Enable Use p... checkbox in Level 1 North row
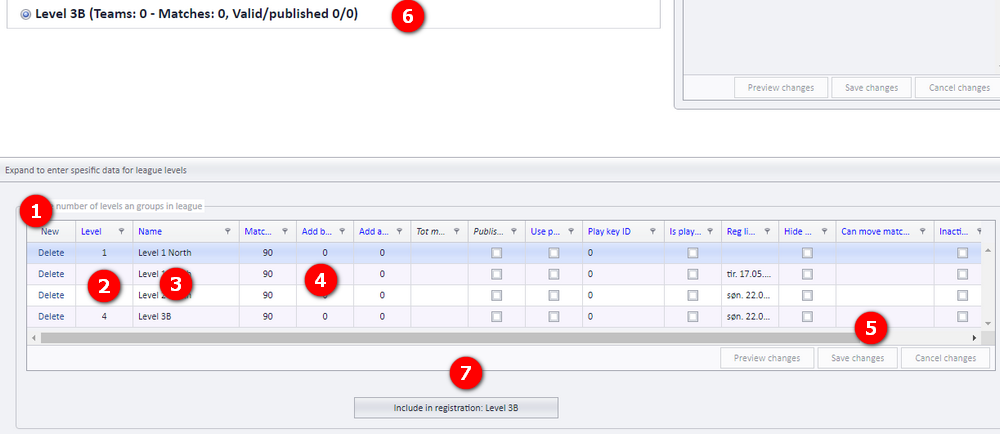This screenshot has width=1000, height=434. [x=554, y=253]
